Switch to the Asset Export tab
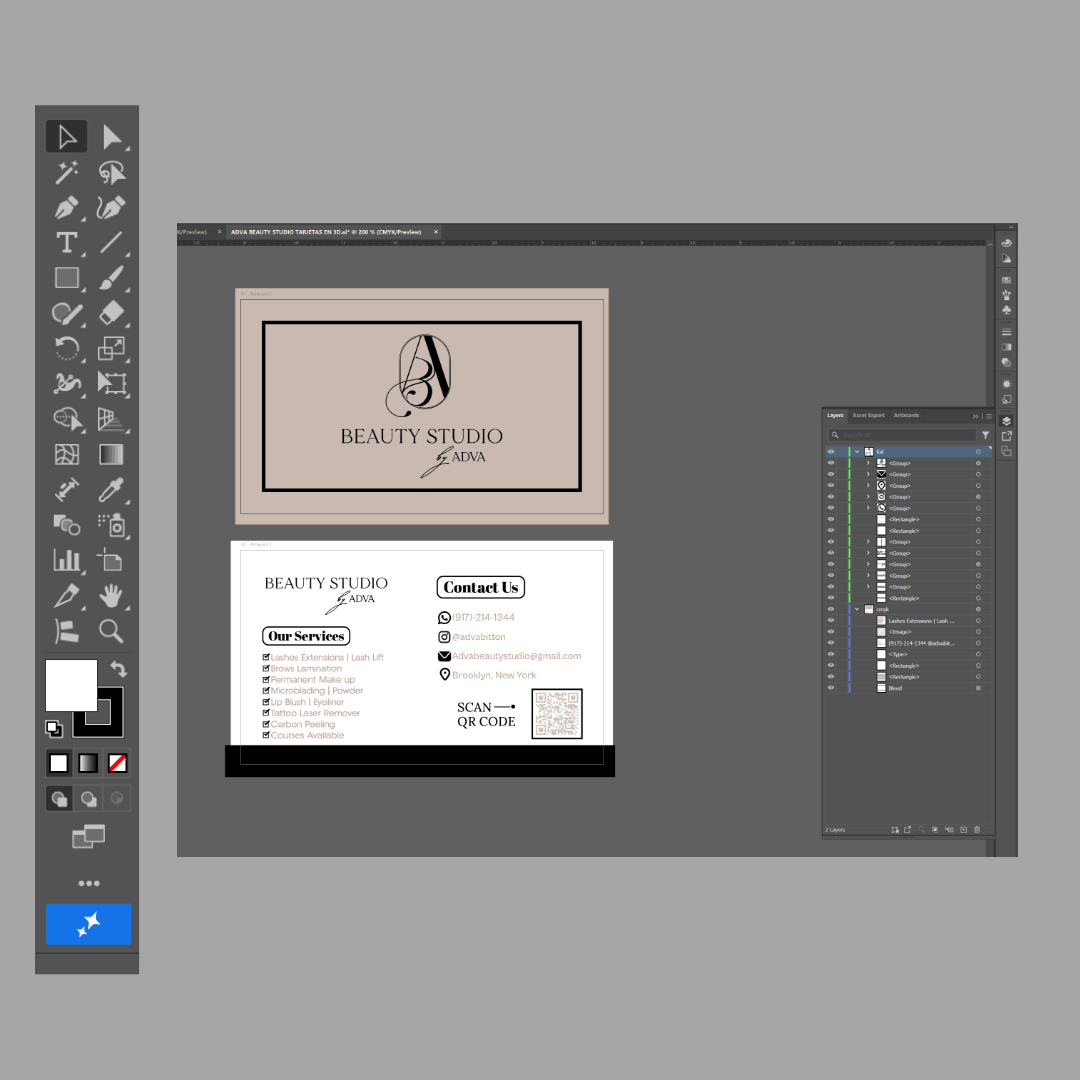Image resolution: width=1080 pixels, height=1080 pixels. (x=868, y=416)
